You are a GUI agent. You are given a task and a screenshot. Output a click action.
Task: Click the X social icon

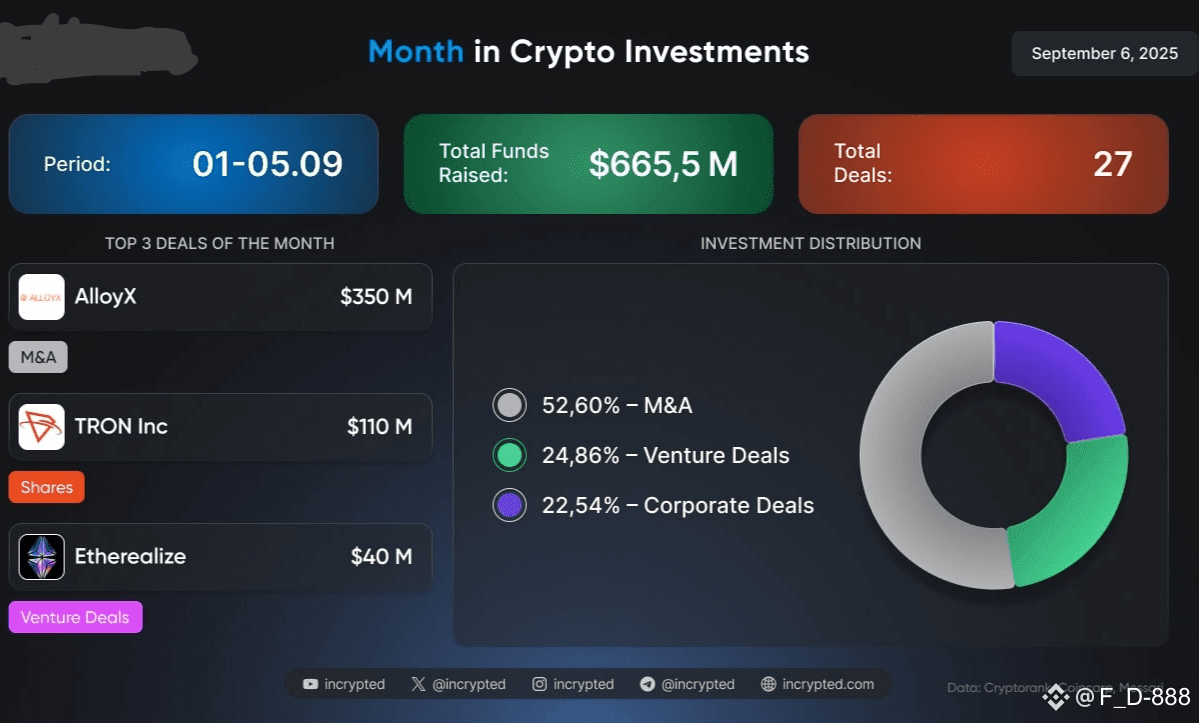click(418, 684)
